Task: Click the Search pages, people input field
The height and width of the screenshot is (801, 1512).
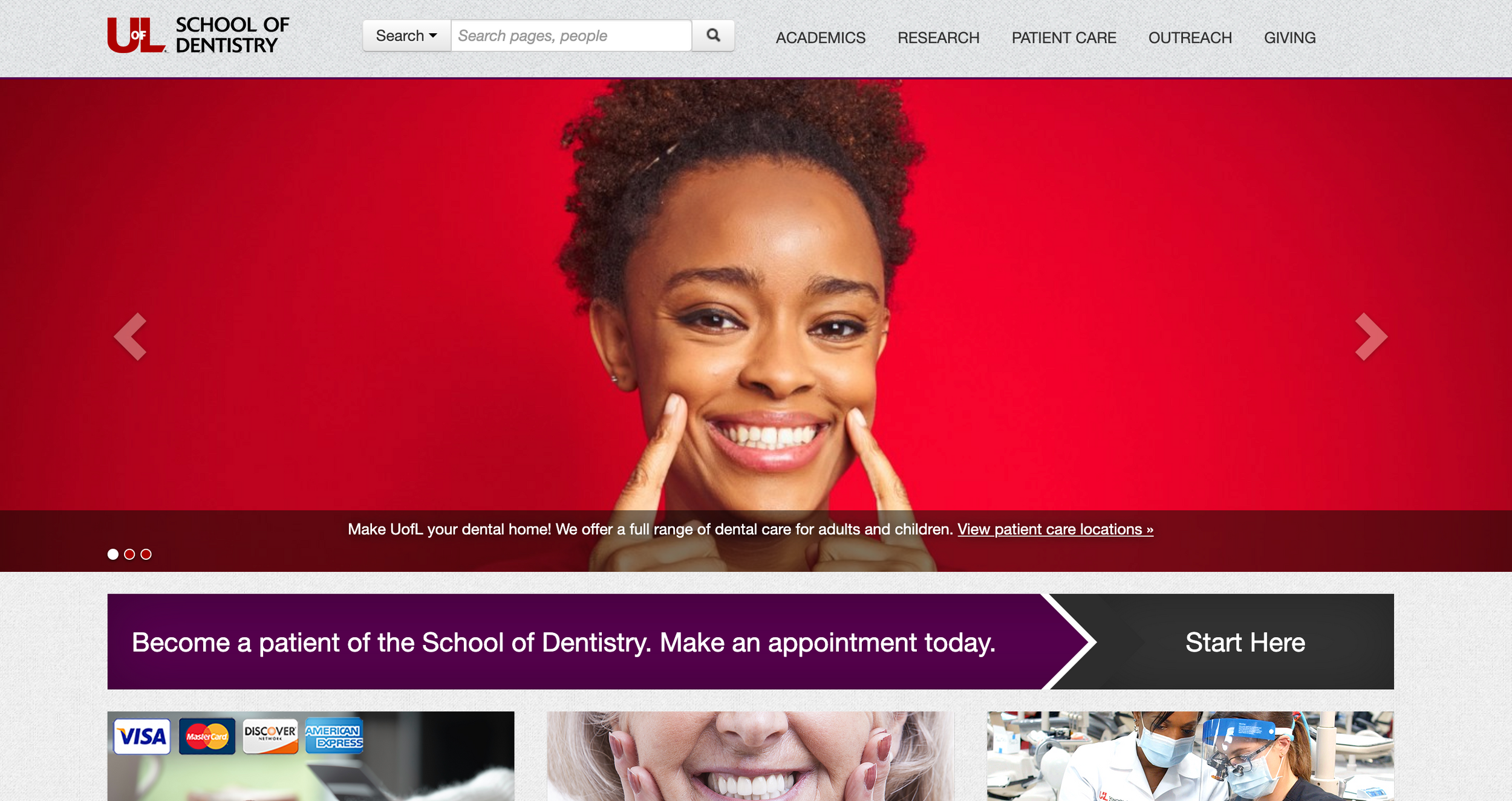Action: tap(572, 36)
